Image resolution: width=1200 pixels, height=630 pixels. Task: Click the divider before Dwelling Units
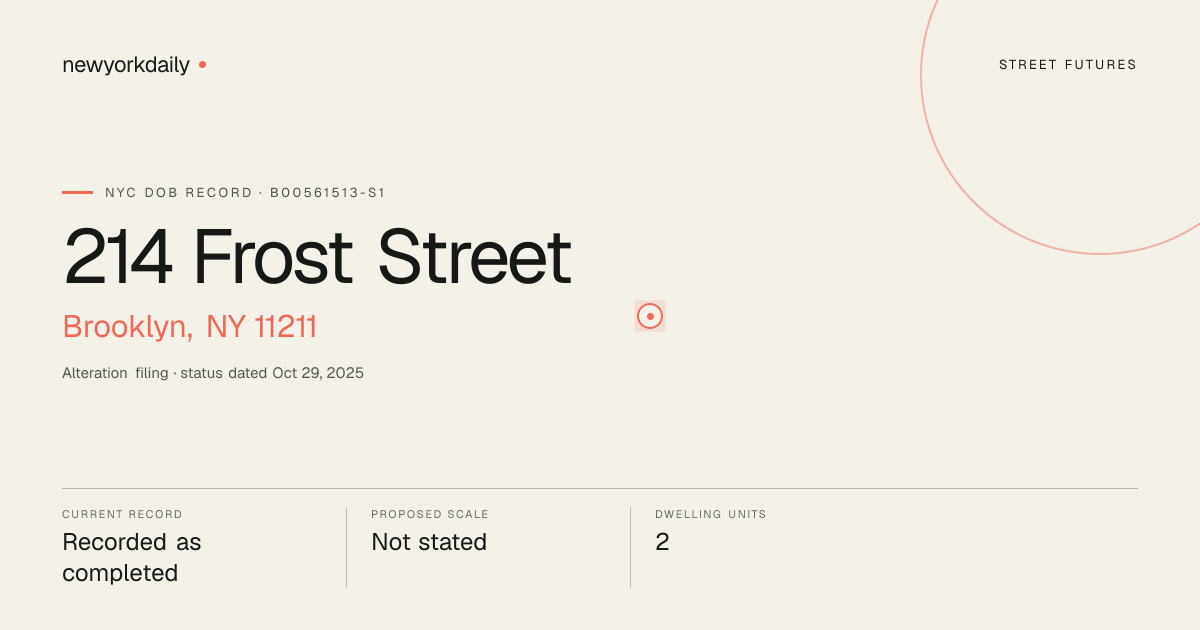[x=630, y=547]
